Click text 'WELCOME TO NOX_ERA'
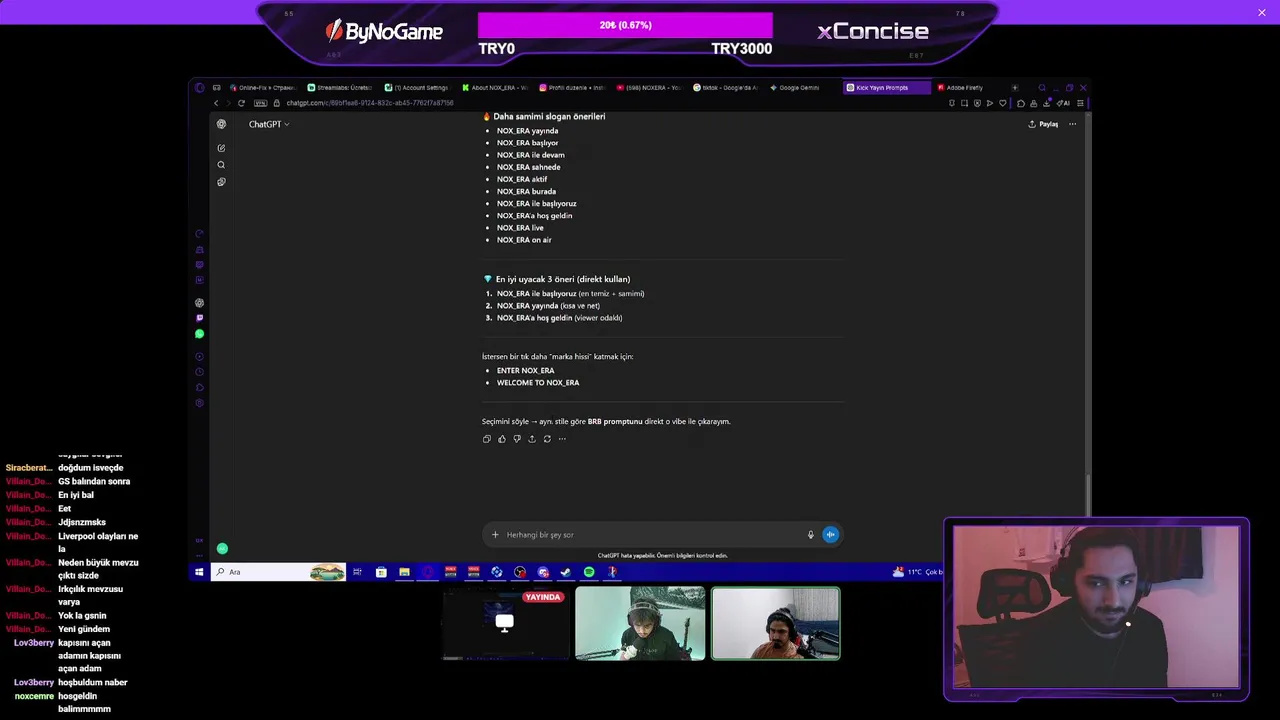1280x720 pixels. pyautogui.click(x=538, y=383)
